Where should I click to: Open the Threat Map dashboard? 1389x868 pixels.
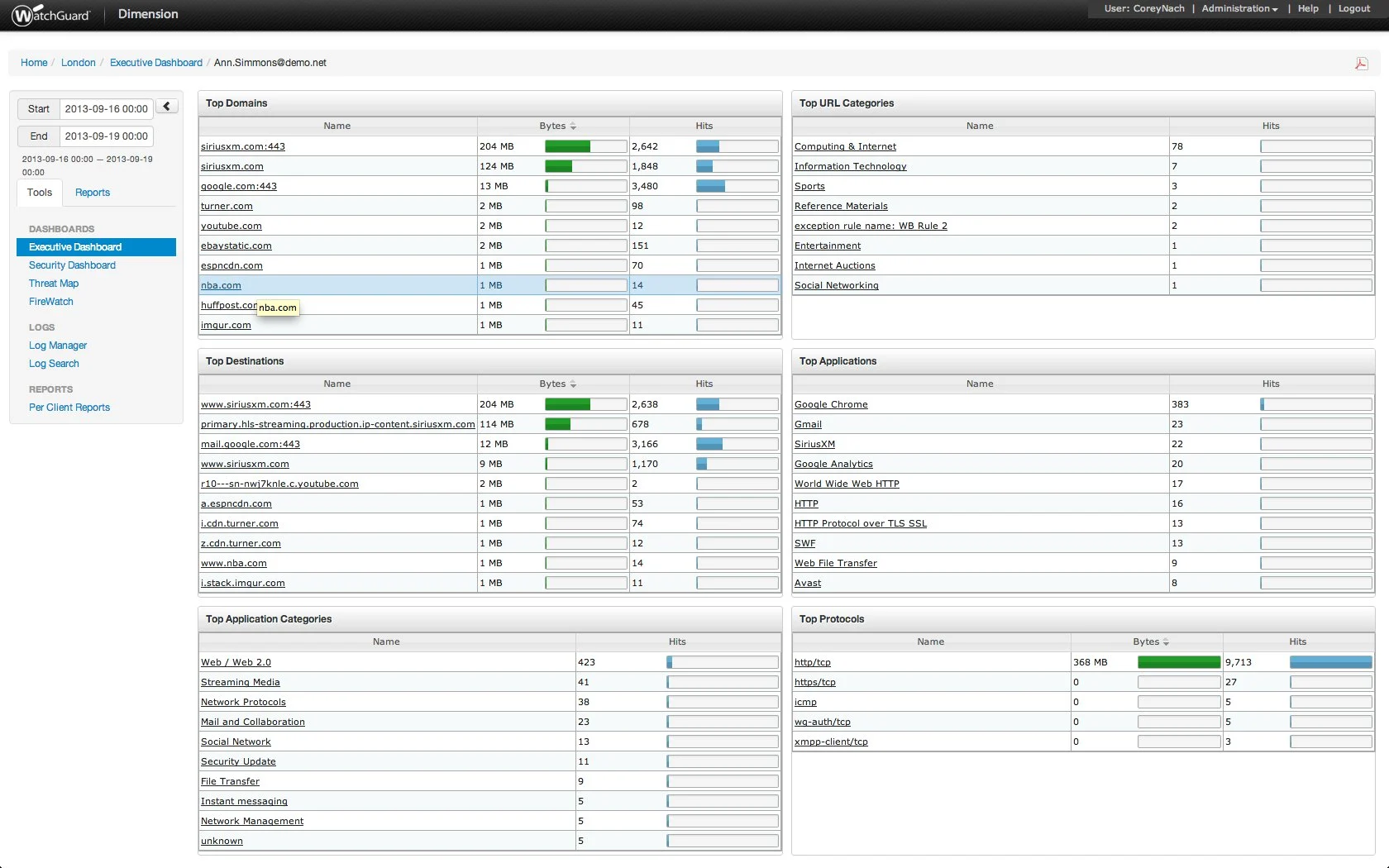point(54,284)
